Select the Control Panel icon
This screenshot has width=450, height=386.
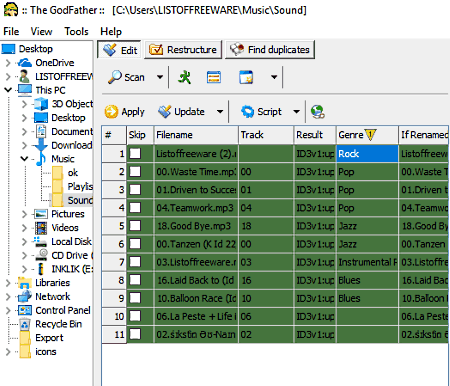pos(25,310)
